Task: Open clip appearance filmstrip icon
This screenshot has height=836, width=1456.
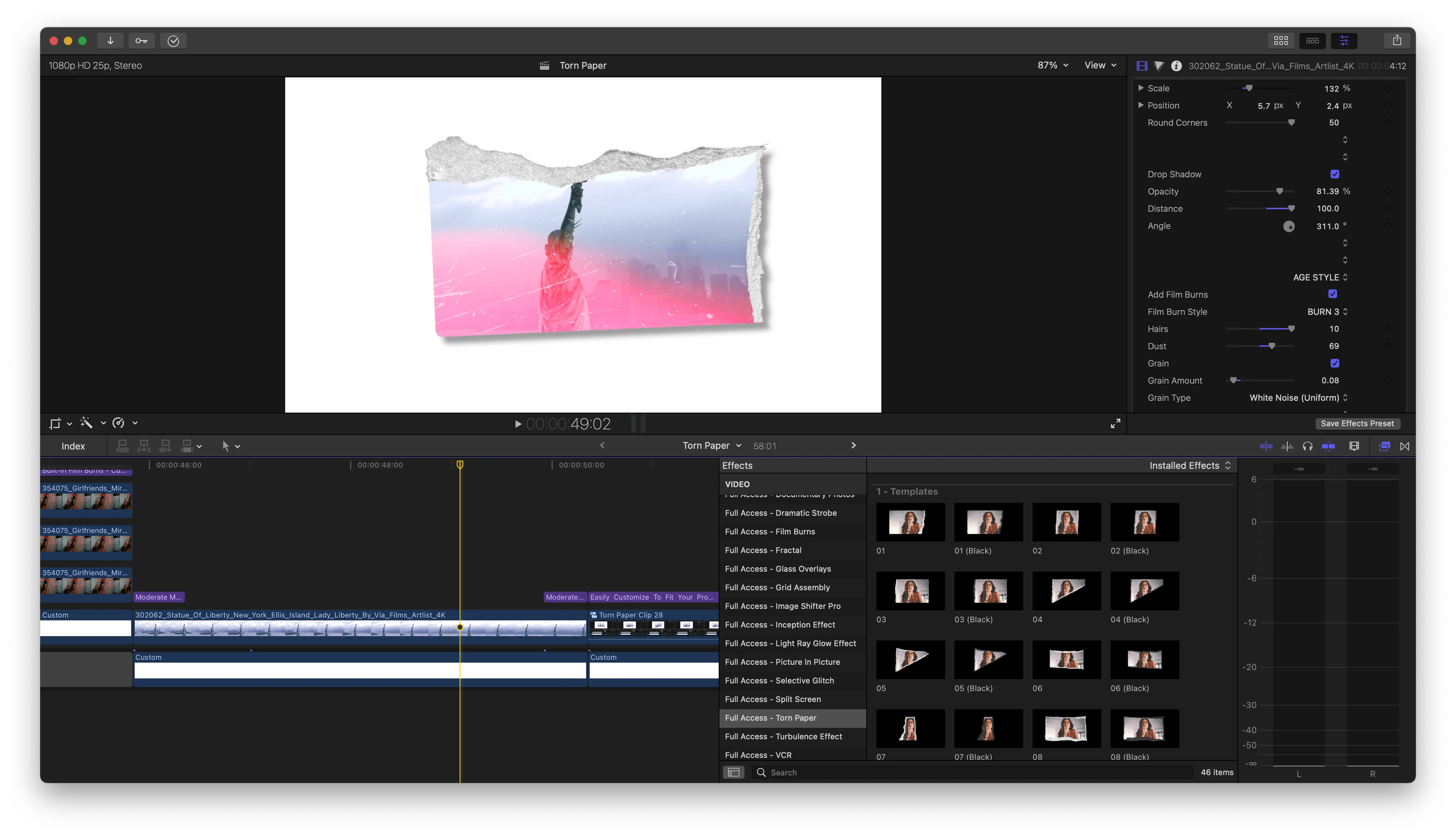Action: click(1354, 446)
